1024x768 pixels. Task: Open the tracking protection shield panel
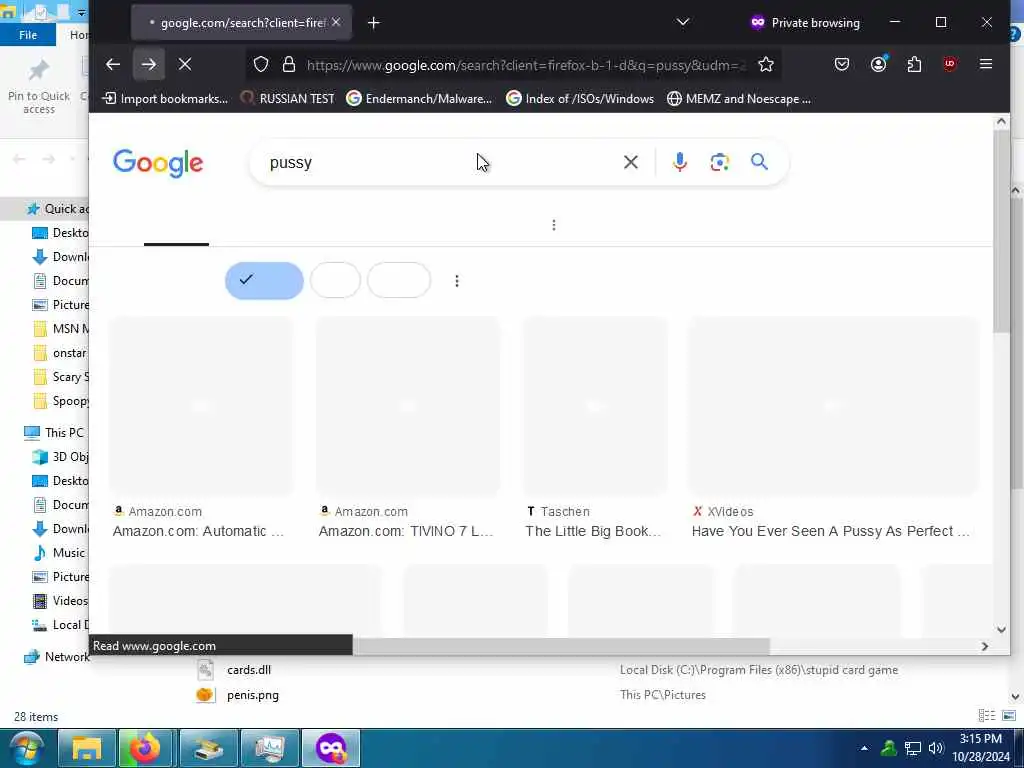click(x=261, y=64)
